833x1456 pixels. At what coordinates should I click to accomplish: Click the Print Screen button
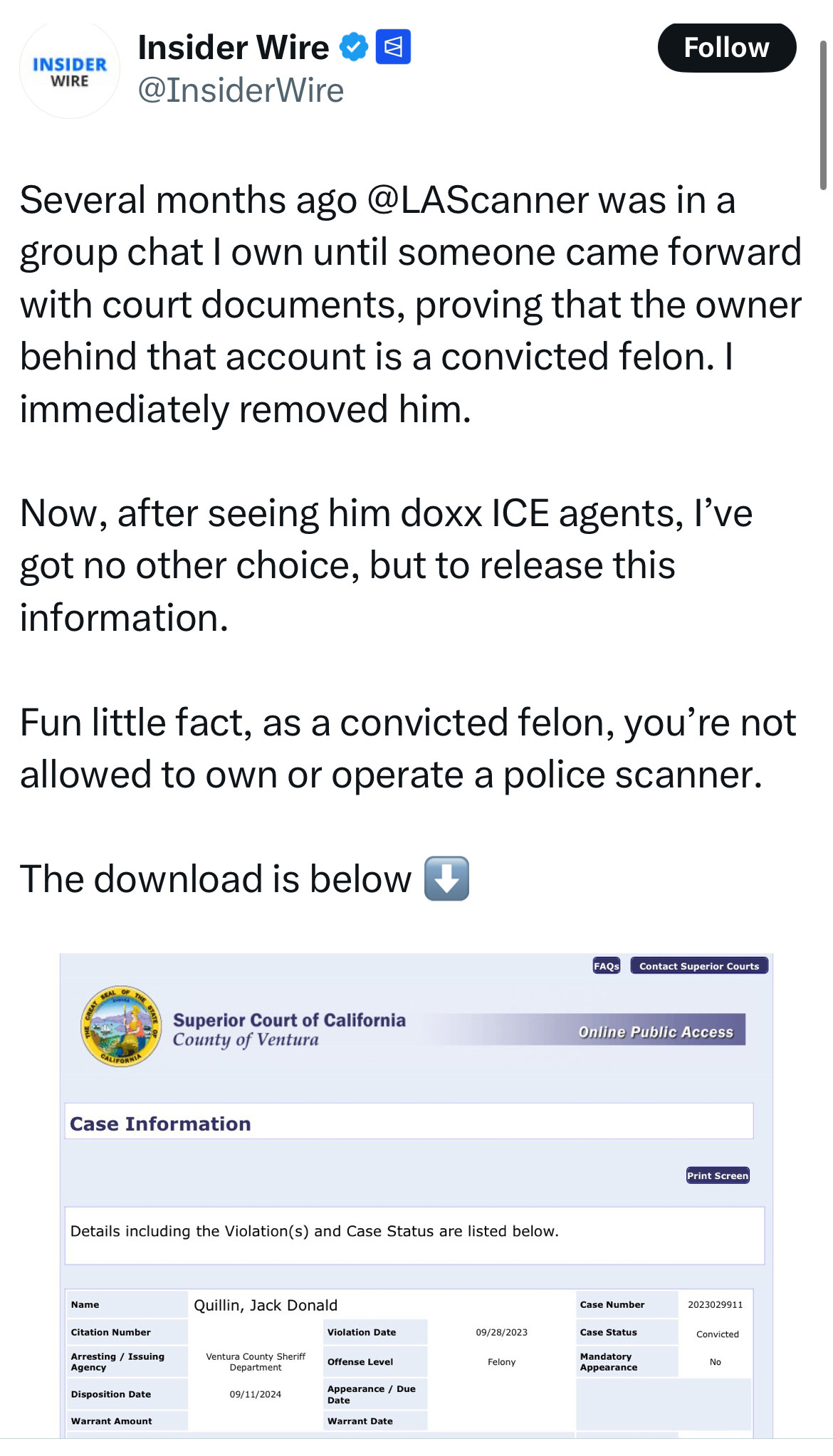(718, 1175)
